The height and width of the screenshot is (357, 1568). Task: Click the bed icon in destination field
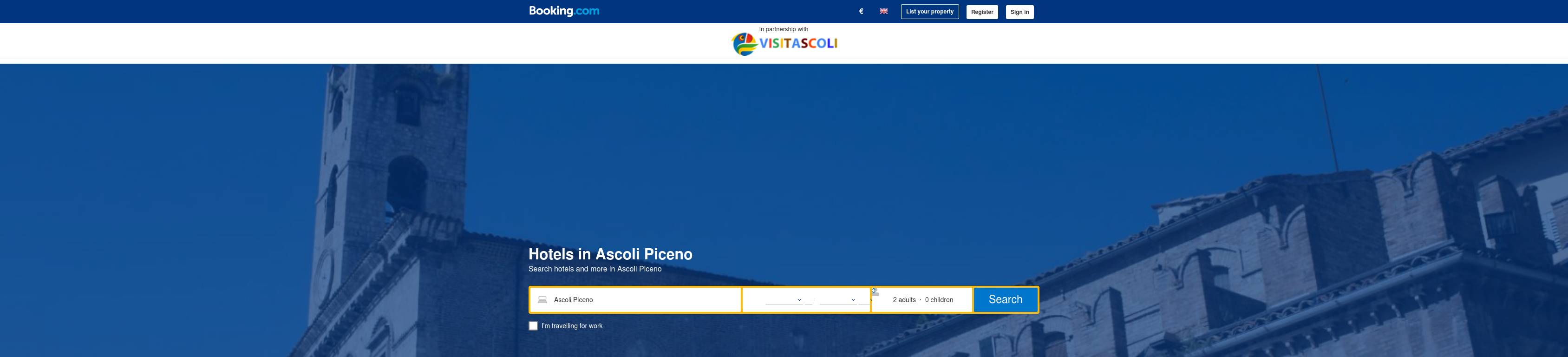[542, 300]
